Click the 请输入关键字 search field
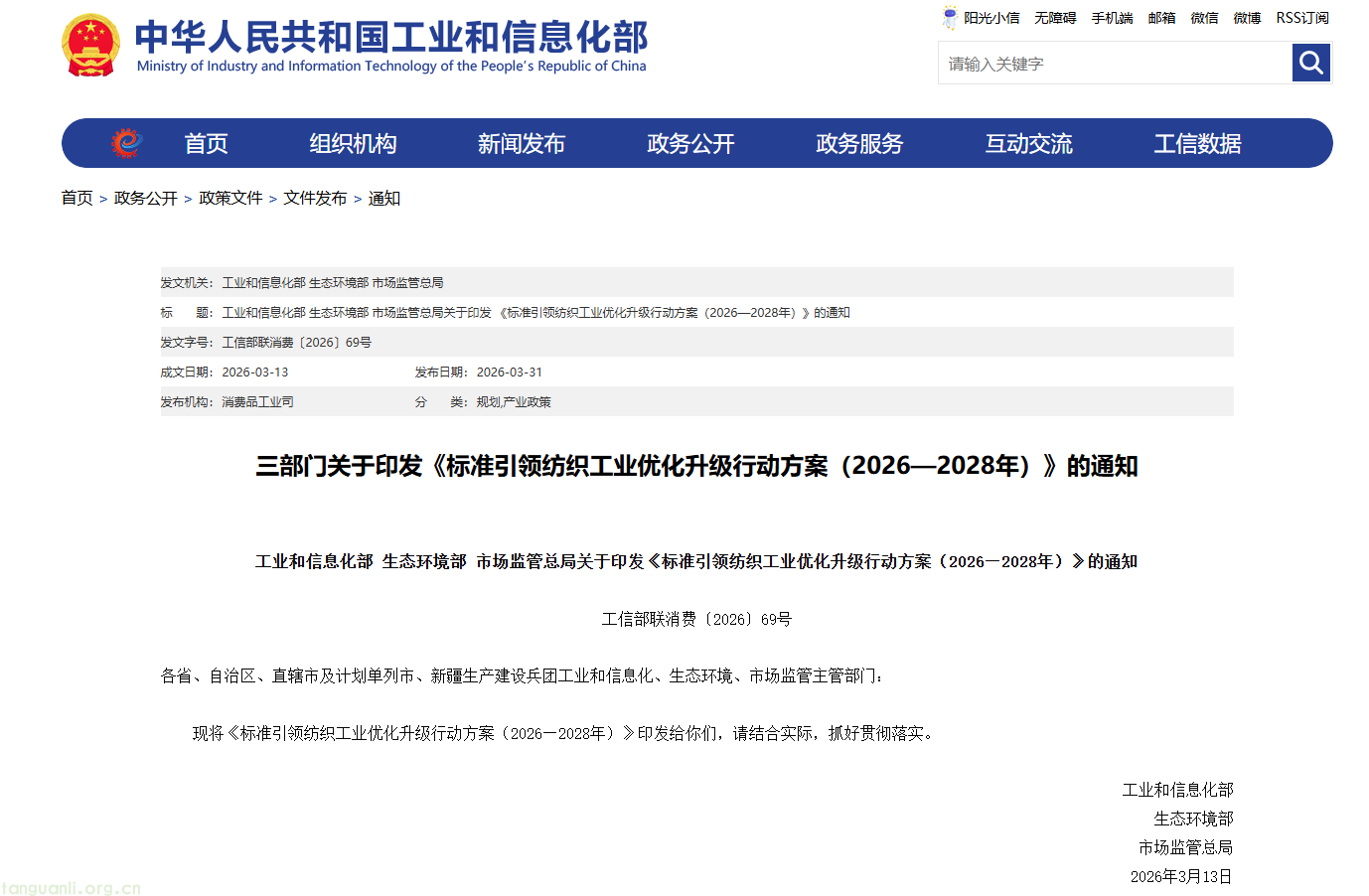This screenshot has height=896, width=1369. [1114, 64]
